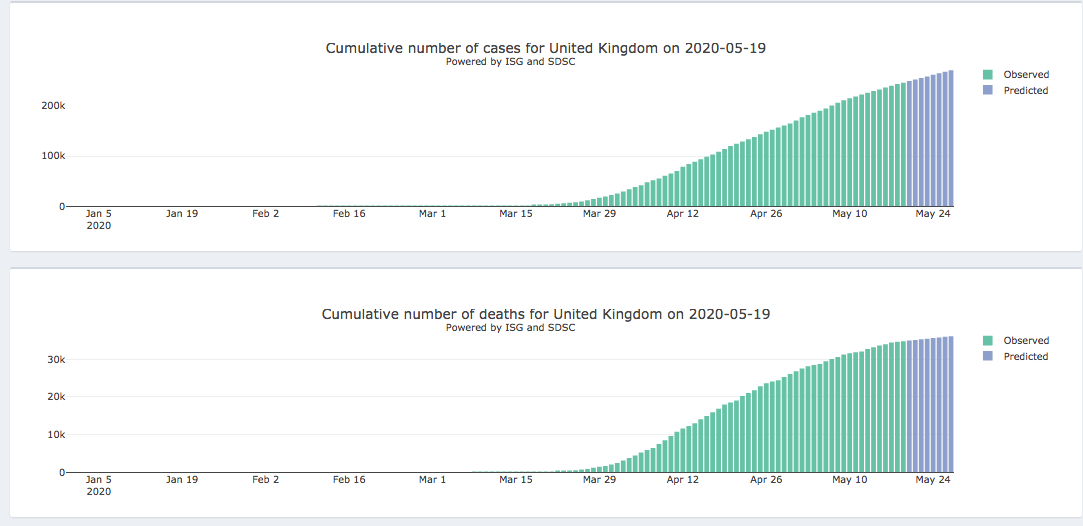
Task: Click rightmost predicted bar in deaths chart
Action: pos(951,405)
